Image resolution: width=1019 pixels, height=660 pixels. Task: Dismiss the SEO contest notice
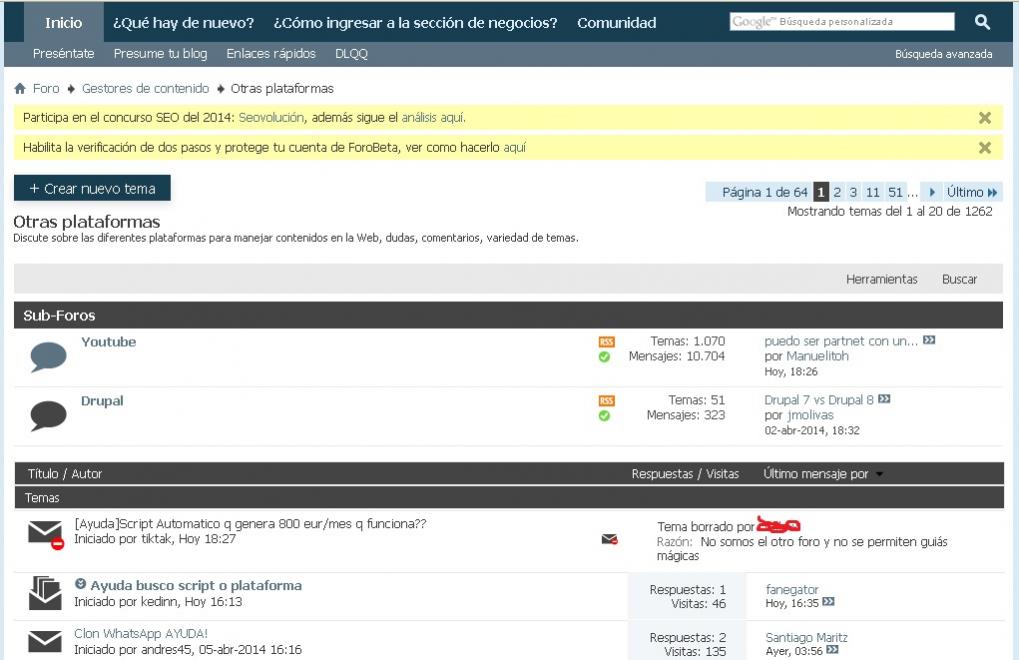pyautogui.click(x=984, y=118)
